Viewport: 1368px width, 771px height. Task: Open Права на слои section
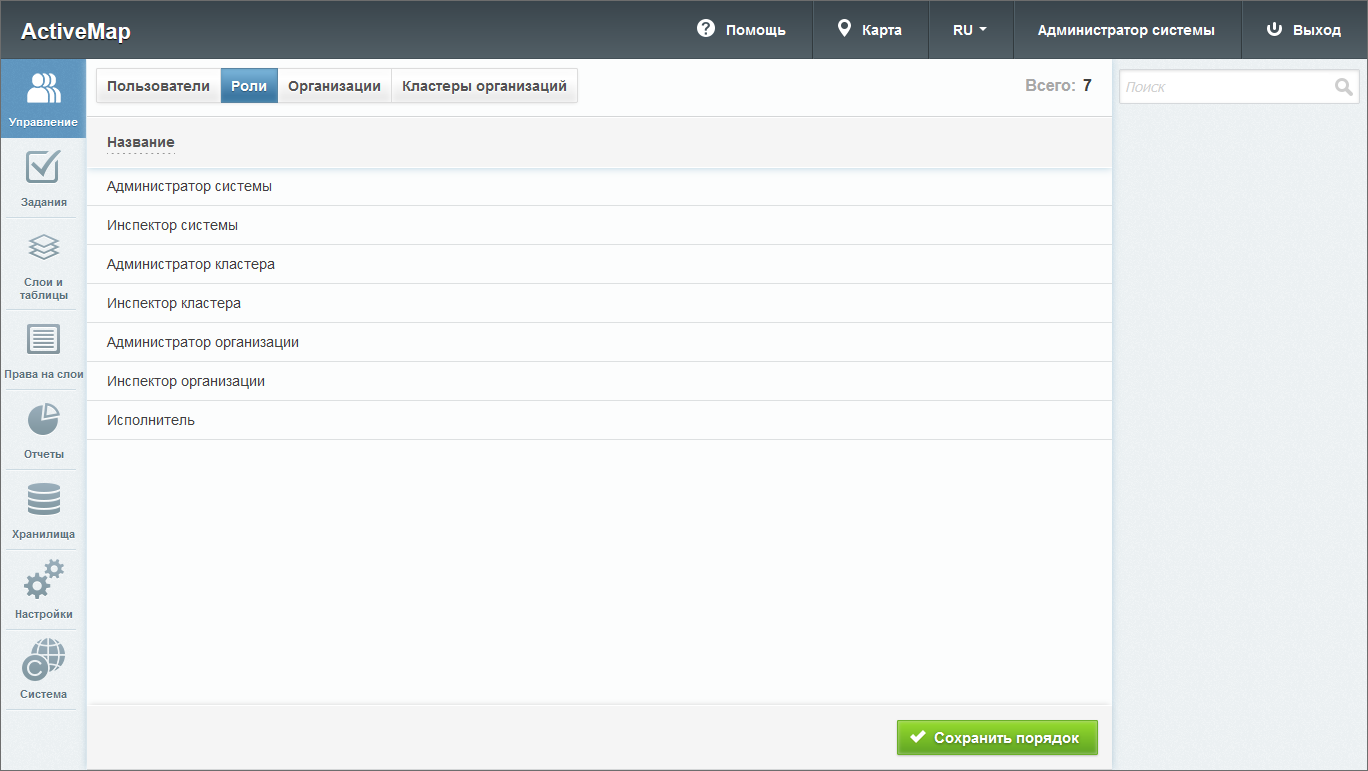click(43, 340)
